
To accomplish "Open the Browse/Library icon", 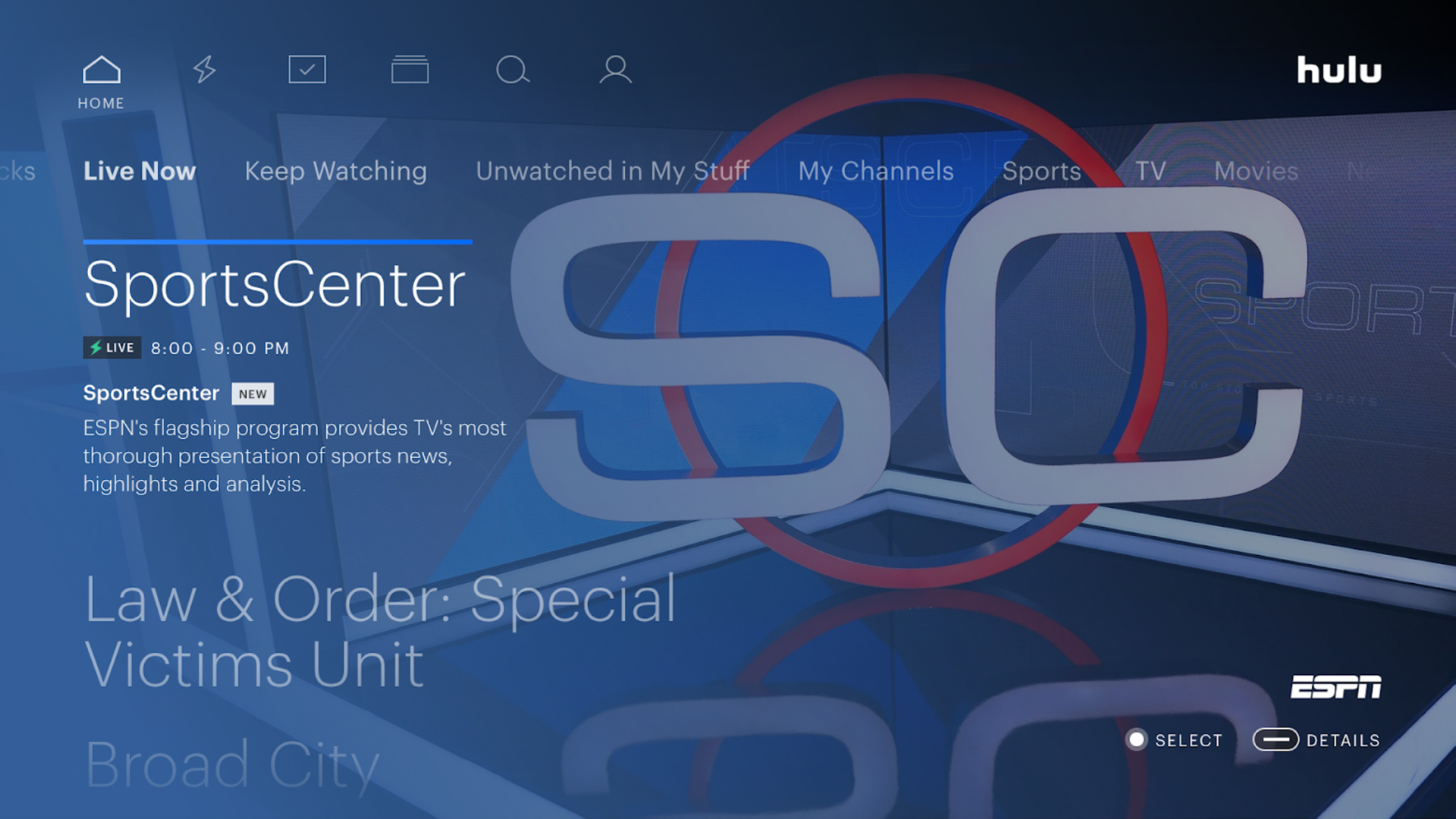I will [x=409, y=69].
